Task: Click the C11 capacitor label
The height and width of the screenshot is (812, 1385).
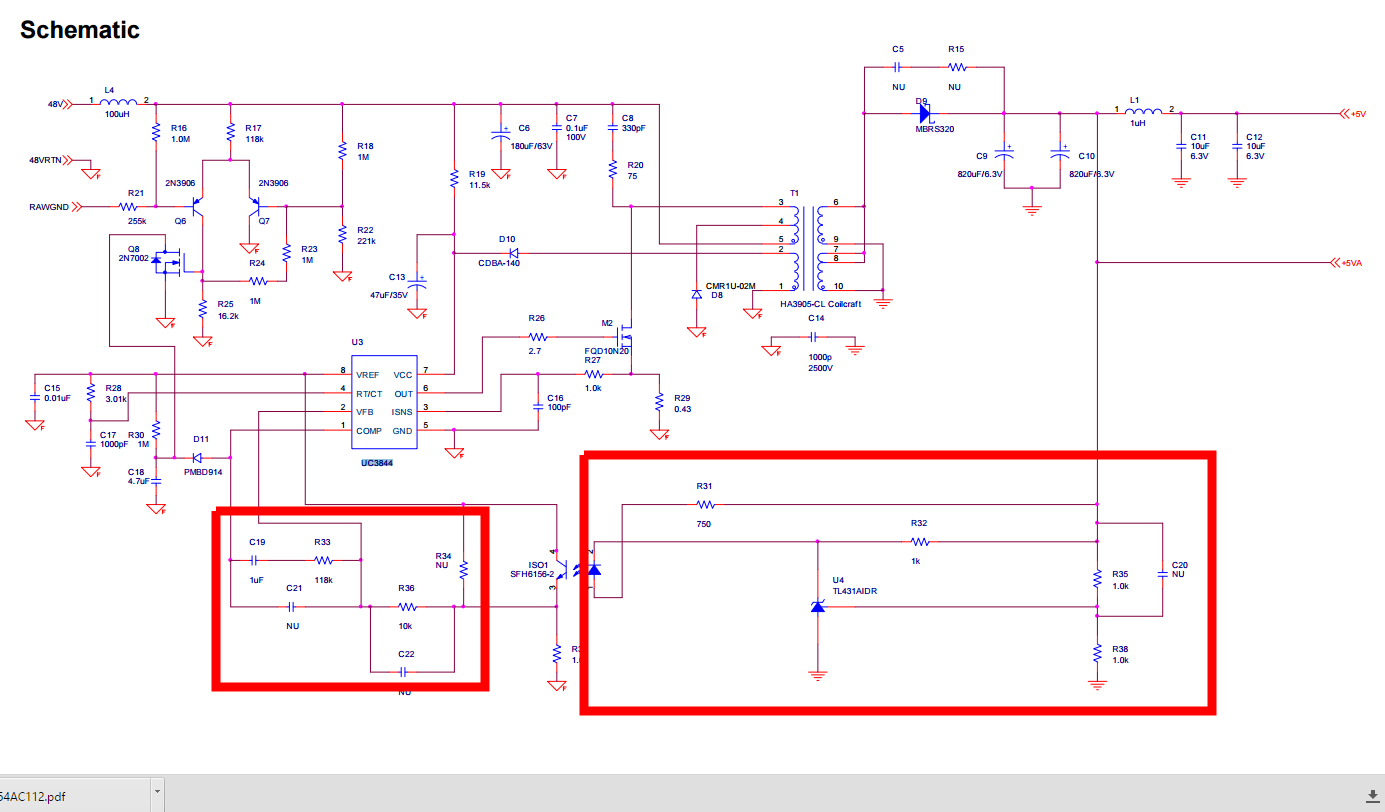Action: coord(1199,137)
